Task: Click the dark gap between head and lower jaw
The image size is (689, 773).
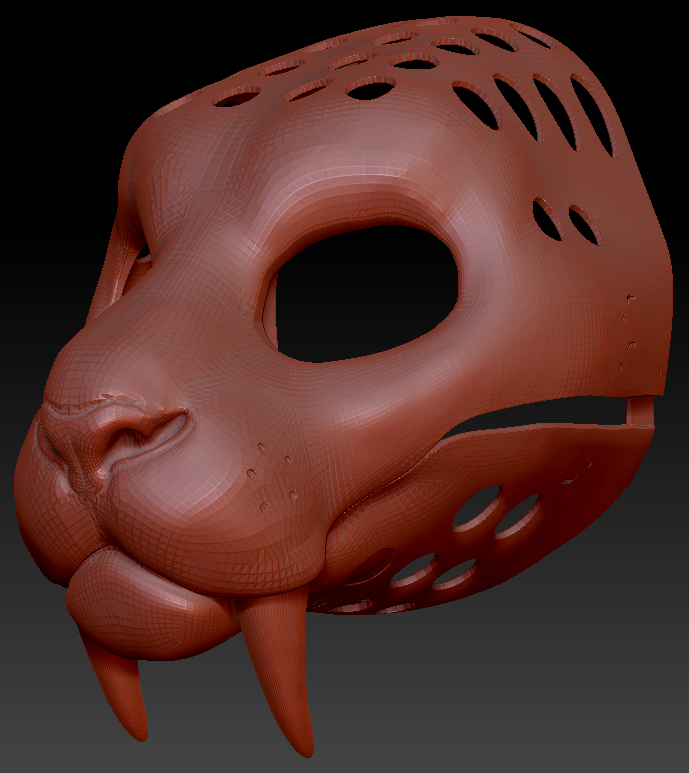Action: (x=540, y=412)
